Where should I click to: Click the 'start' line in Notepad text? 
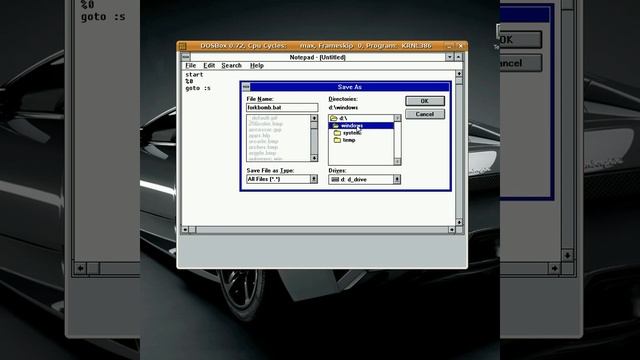pos(194,75)
